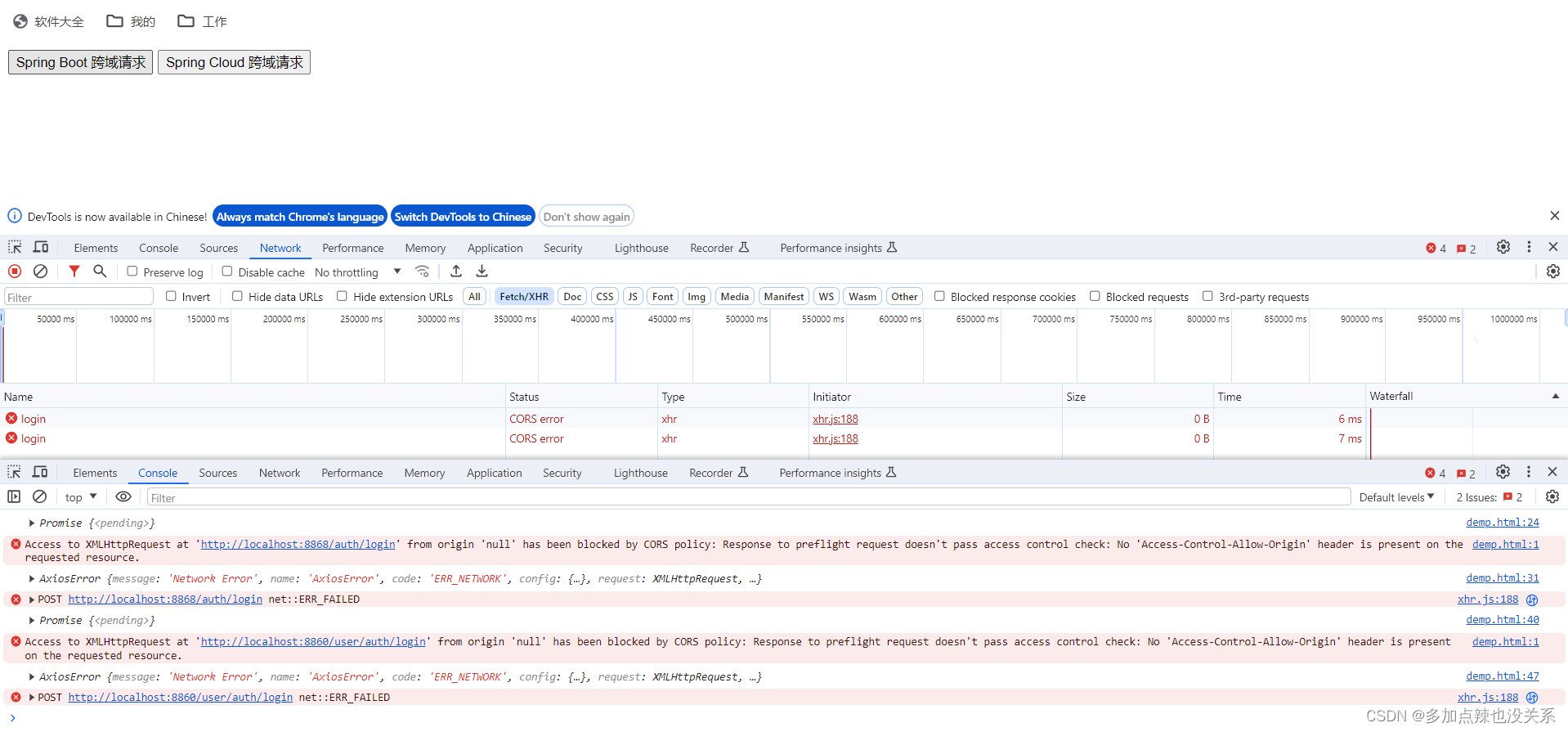
Task: Click Switch DevTools to Chinese
Action: 463,217
